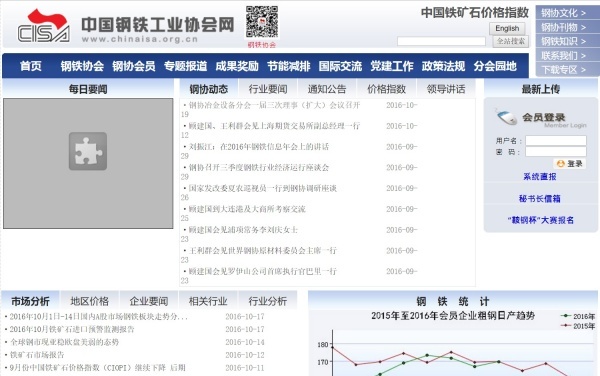The width and height of the screenshot is (600, 376).
Task: Open article 顾建国会见浦项常务李刘庆女士
Action: pyautogui.click(x=243, y=230)
